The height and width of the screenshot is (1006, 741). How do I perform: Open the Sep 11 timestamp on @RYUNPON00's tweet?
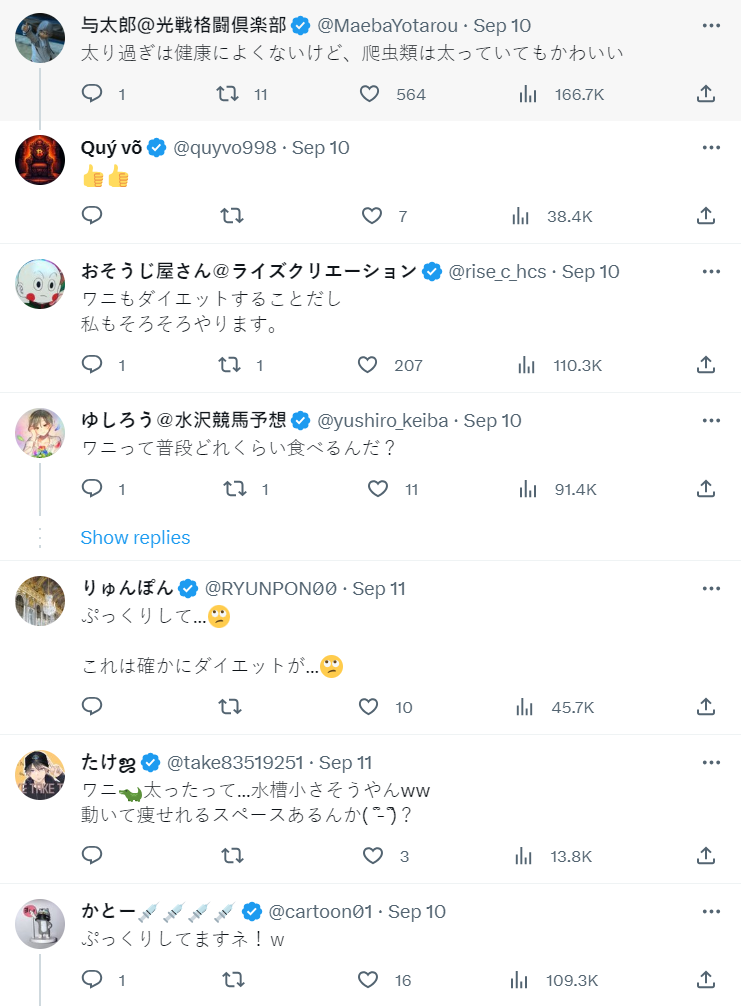point(379,589)
